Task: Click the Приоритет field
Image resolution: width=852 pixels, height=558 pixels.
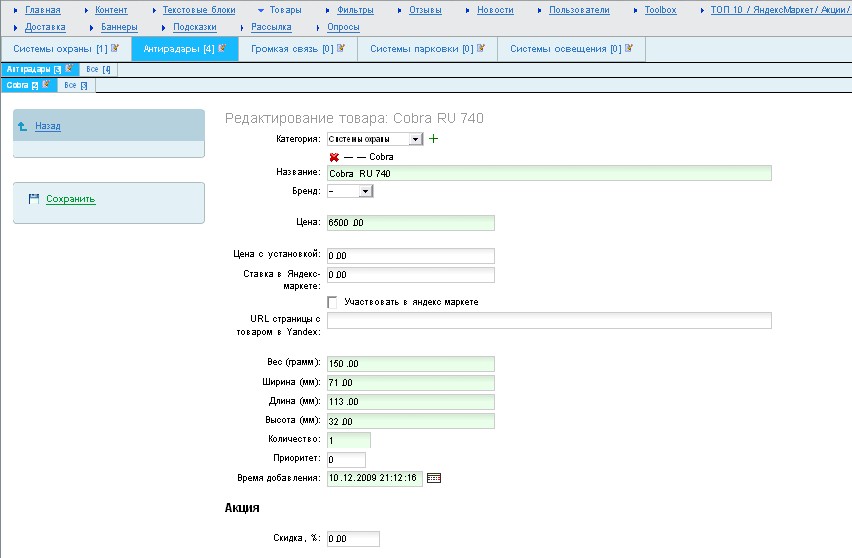Action: [x=346, y=460]
